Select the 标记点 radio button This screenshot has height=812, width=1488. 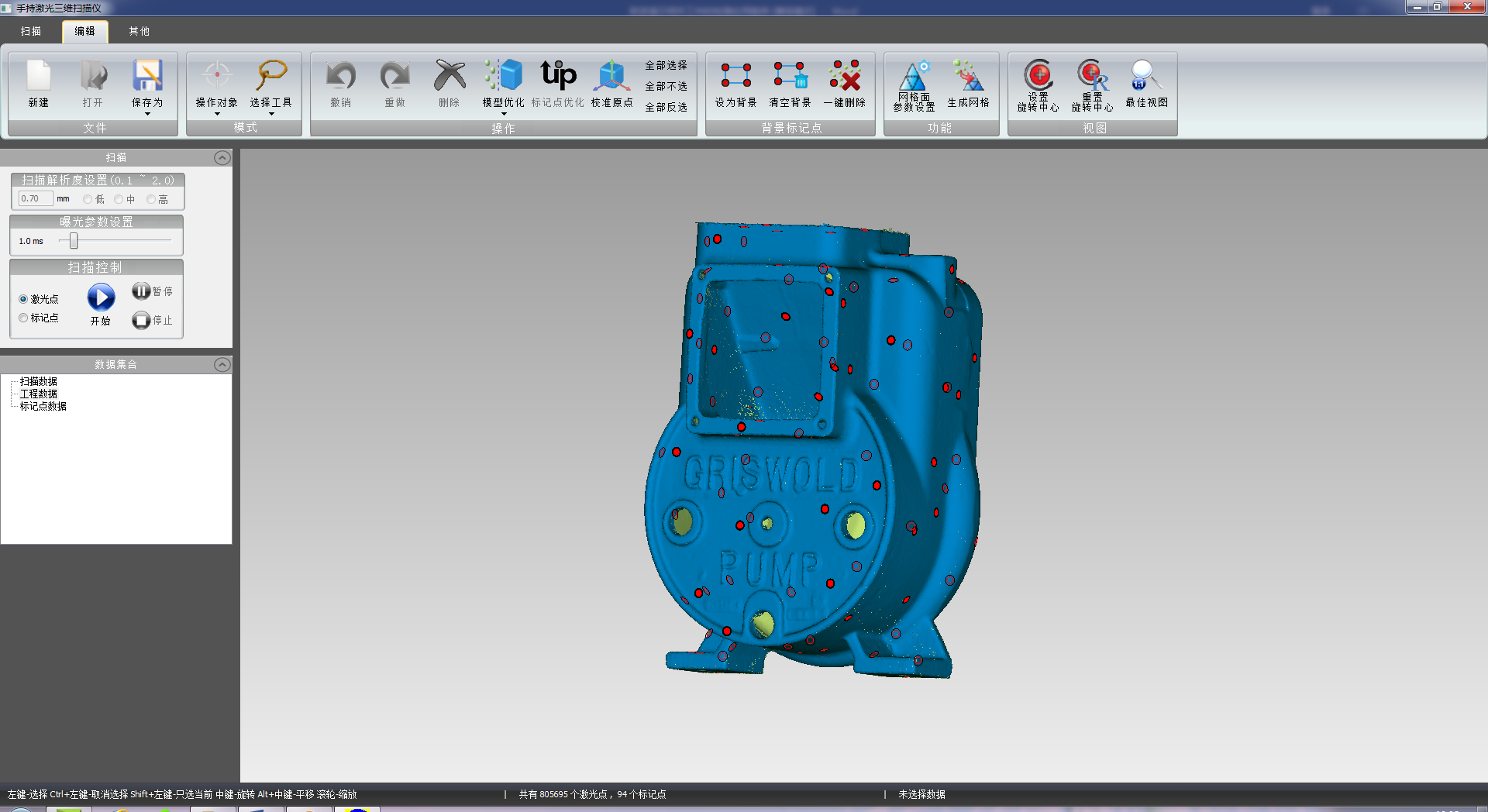[23, 318]
